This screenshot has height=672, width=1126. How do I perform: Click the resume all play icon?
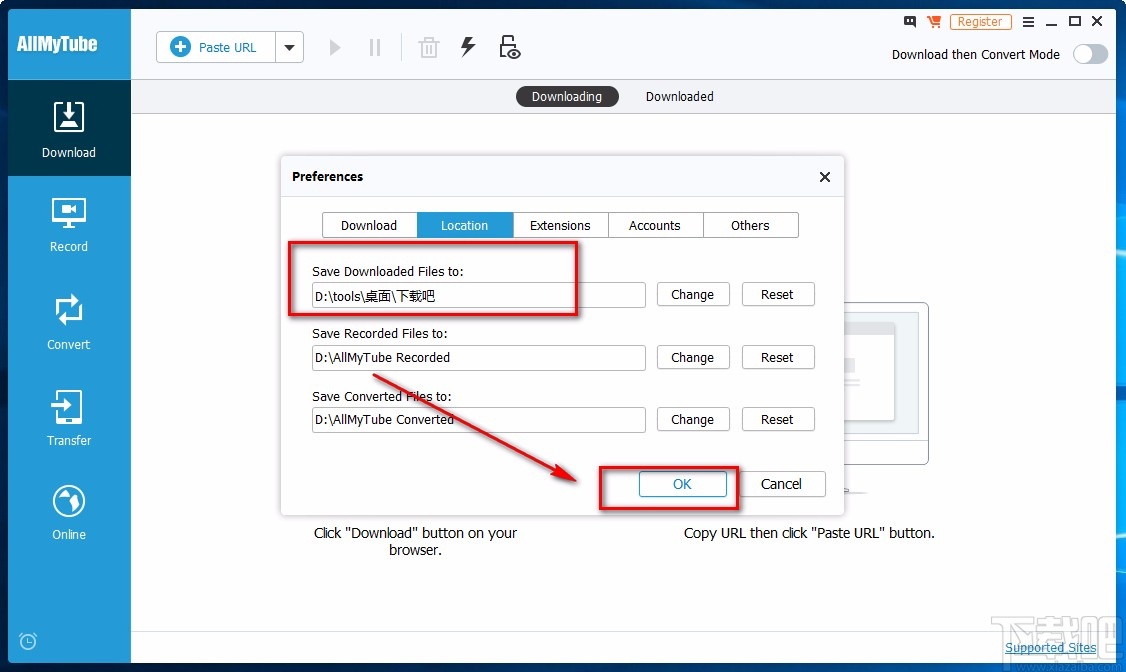point(335,47)
